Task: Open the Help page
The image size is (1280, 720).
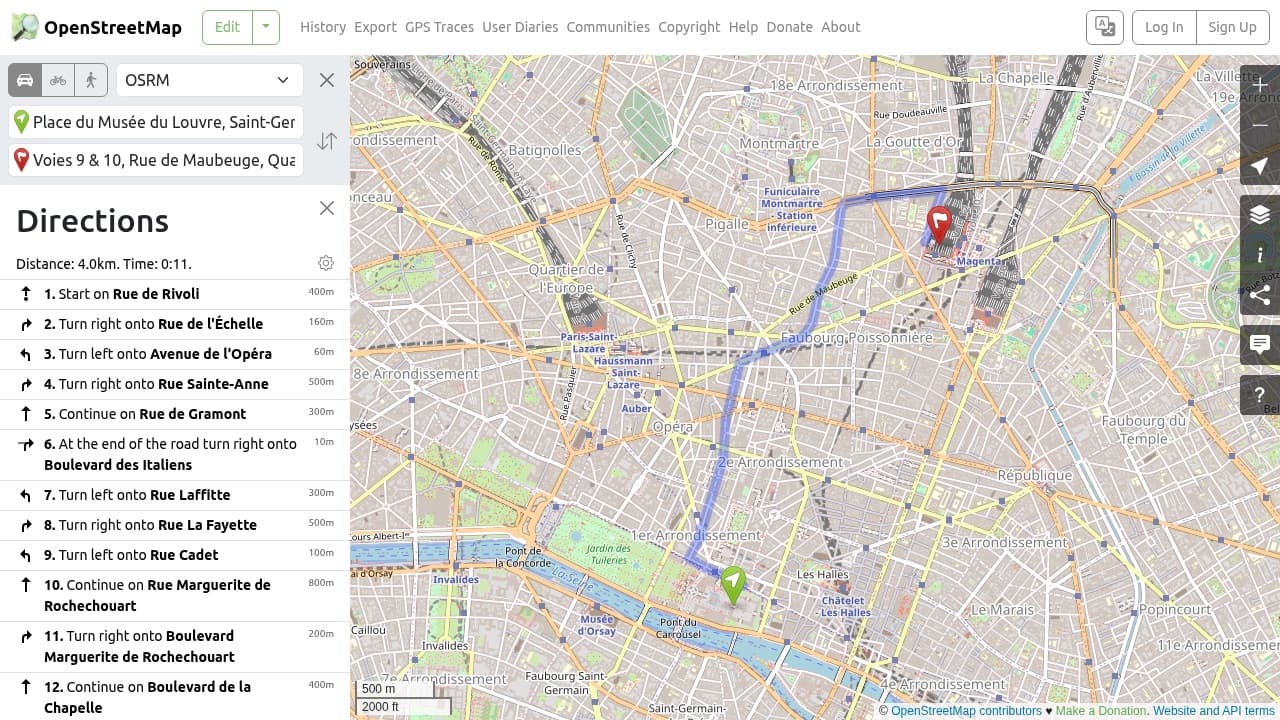Action: click(x=743, y=27)
